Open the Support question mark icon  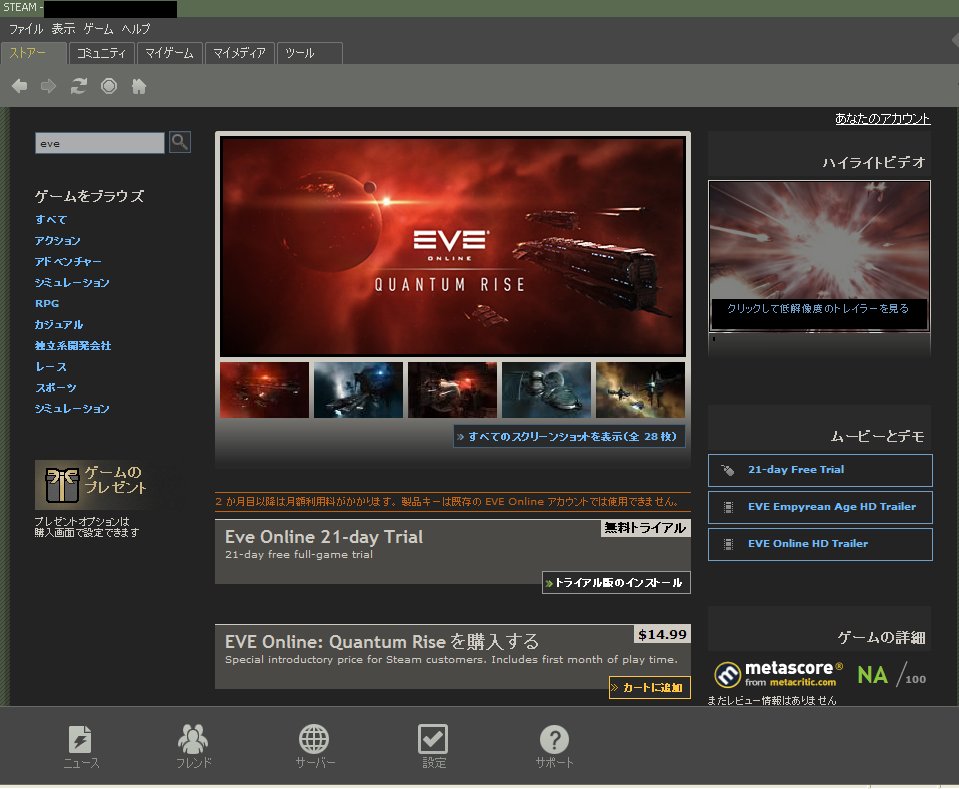tap(554, 747)
